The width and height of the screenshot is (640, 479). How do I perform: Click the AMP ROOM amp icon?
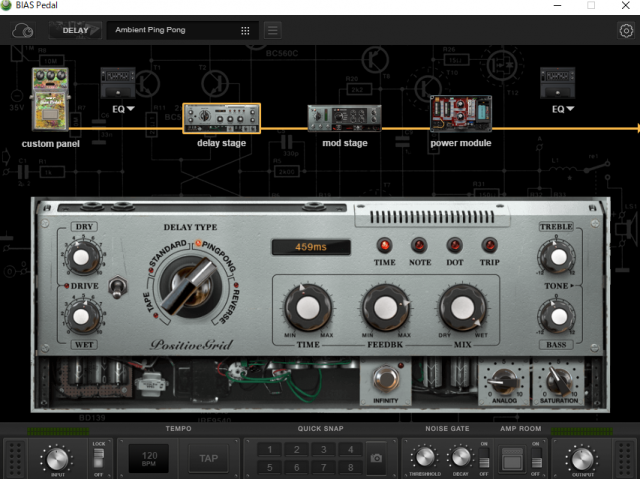click(x=513, y=459)
